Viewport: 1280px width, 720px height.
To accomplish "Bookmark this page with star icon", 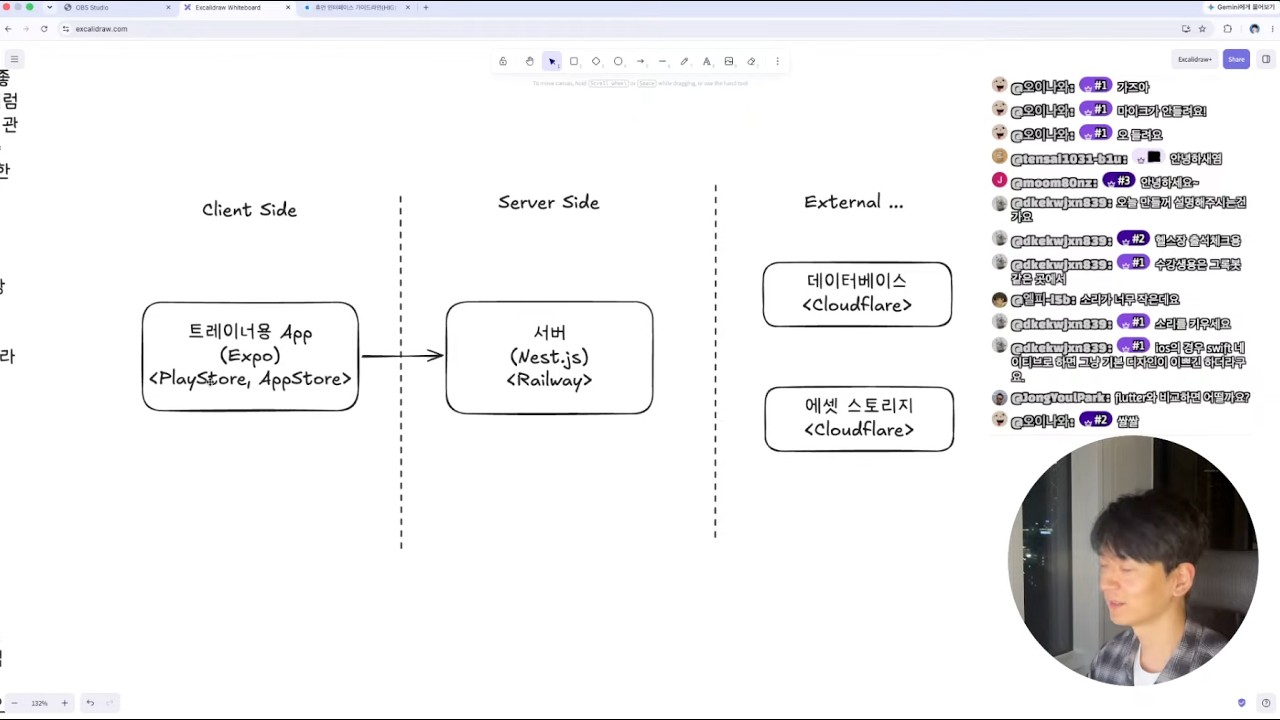I will coord(1202,29).
